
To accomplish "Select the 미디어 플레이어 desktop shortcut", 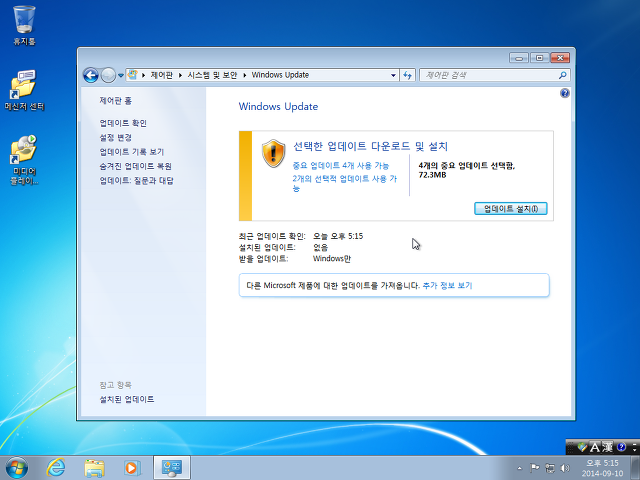I will coord(24,160).
